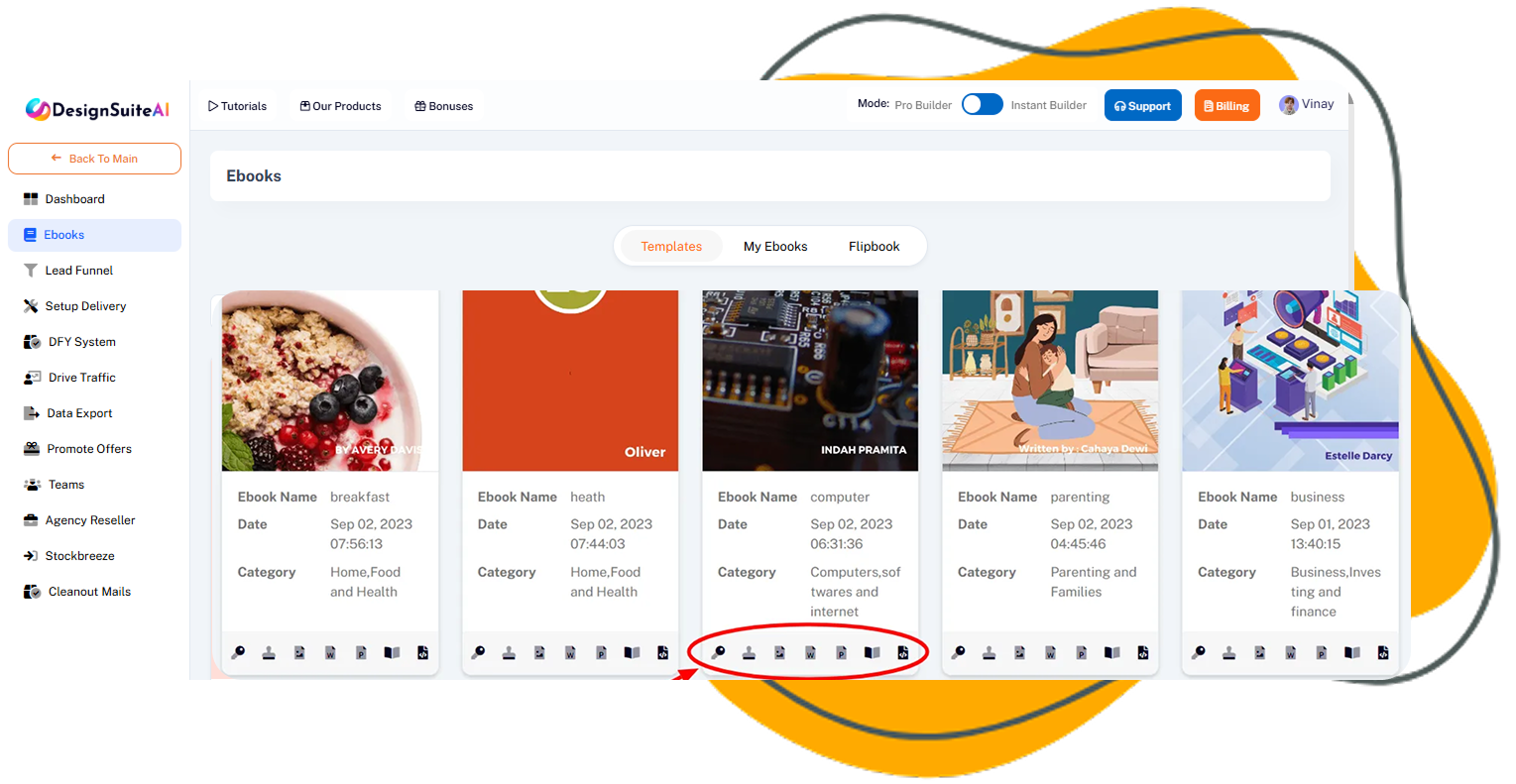Screen dimensions: 1516x784
Task: Go to Setup Delivery in the sidebar
Action: (94, 306)
